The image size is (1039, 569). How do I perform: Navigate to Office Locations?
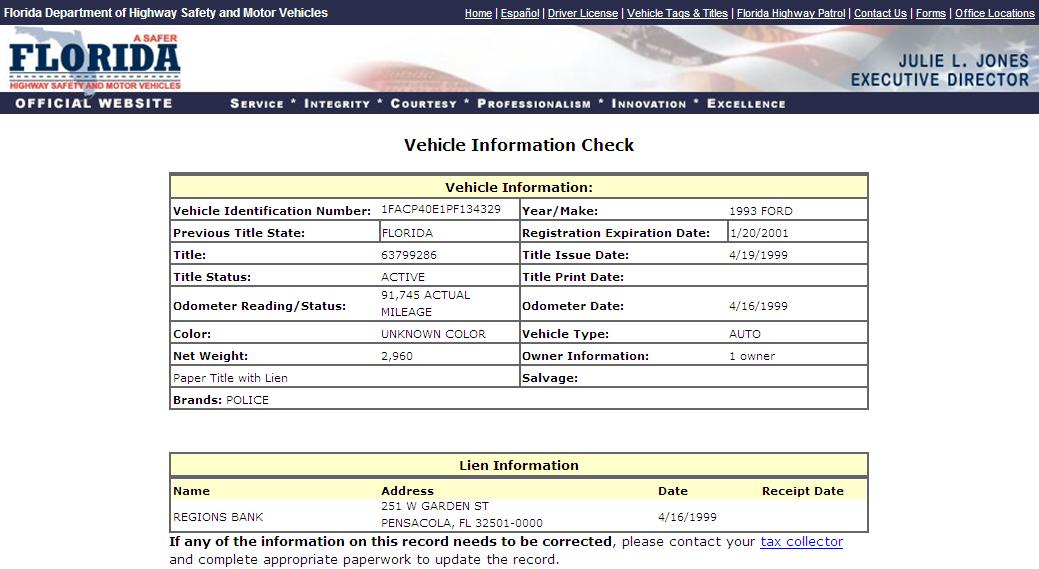[x=994, y=13]
